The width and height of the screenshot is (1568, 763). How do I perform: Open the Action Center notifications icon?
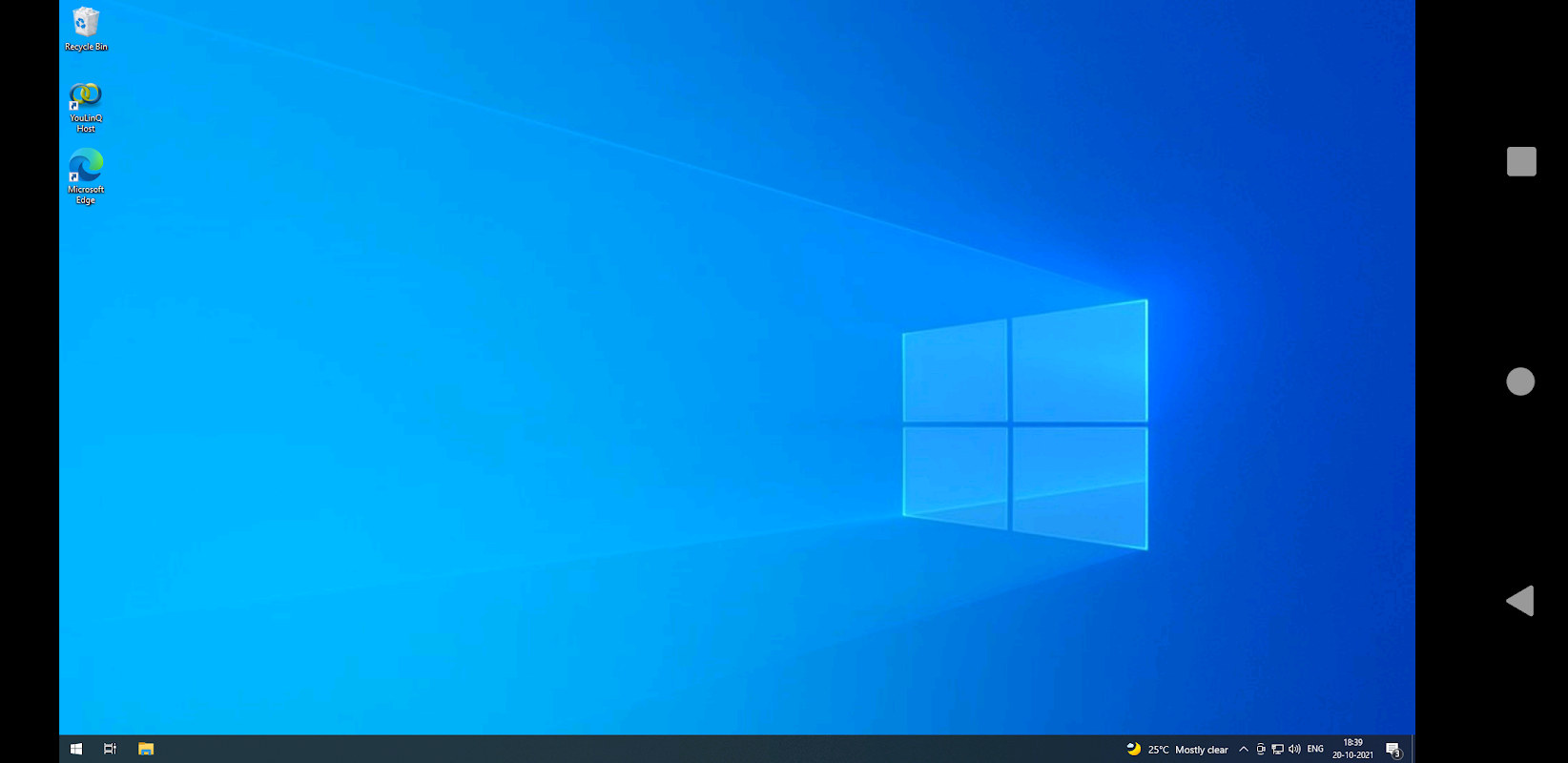tap(1393, 750)
